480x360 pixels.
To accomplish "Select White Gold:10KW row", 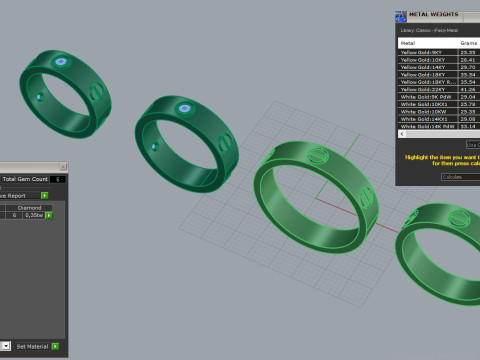I will (x=439, y=112).
